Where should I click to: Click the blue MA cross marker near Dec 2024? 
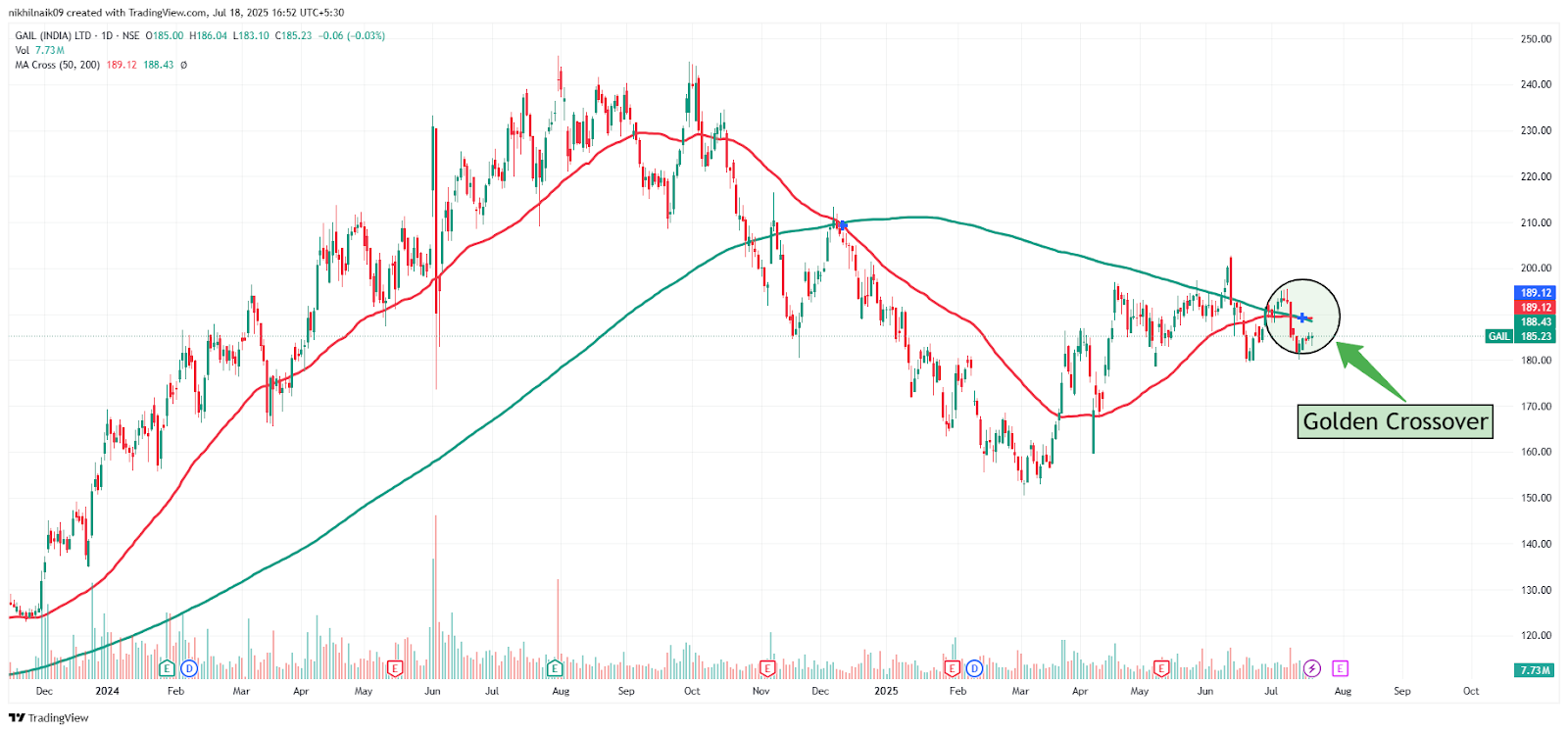tap(841, 225)
